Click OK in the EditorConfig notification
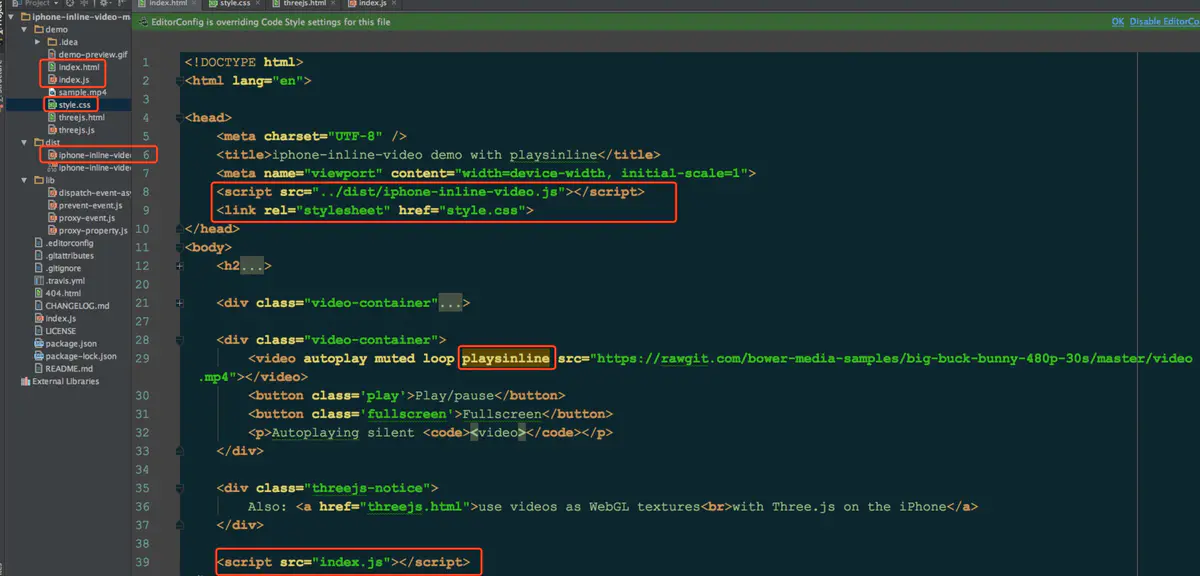 click(1117, 22)
